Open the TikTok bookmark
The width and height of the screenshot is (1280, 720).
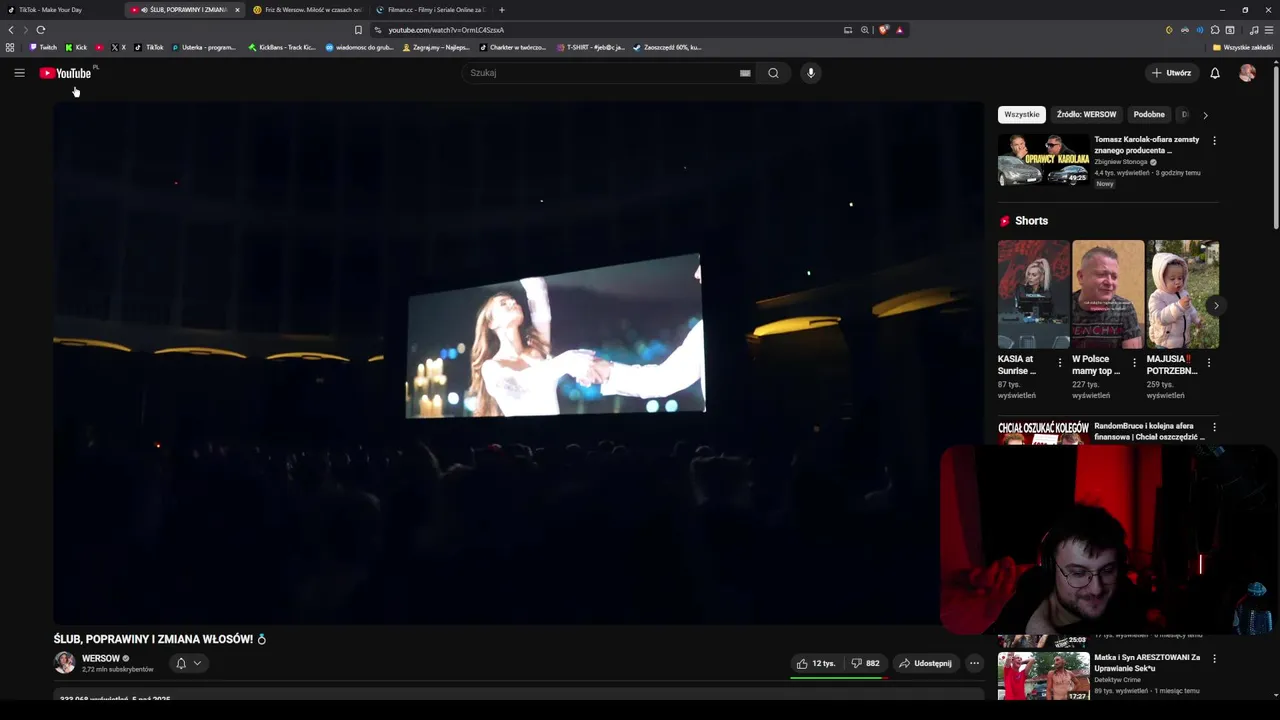(x=150, y=47)
